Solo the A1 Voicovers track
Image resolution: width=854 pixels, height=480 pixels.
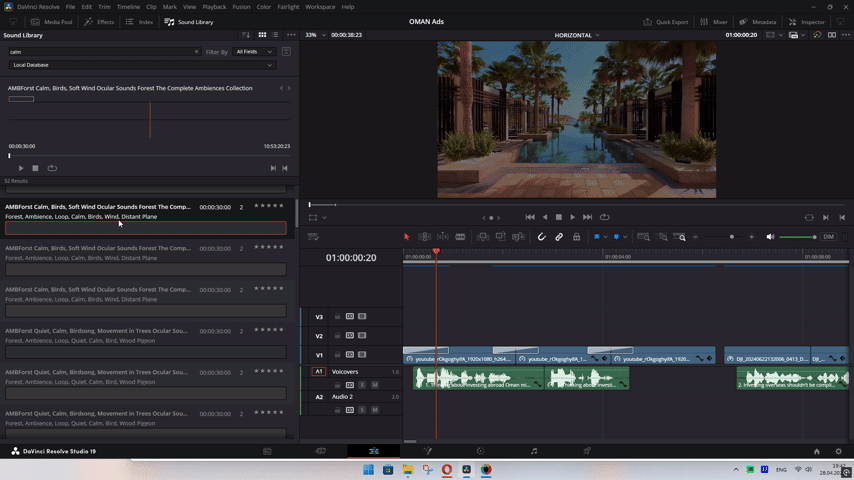pos(362,385)
